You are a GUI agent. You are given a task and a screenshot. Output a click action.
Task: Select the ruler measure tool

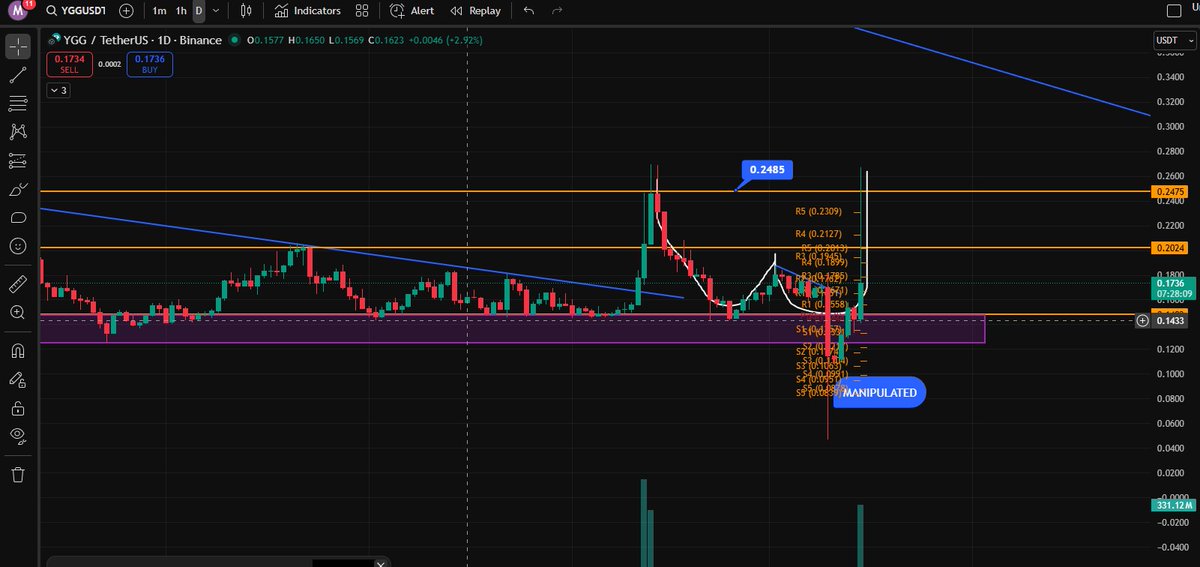[17, 284]
